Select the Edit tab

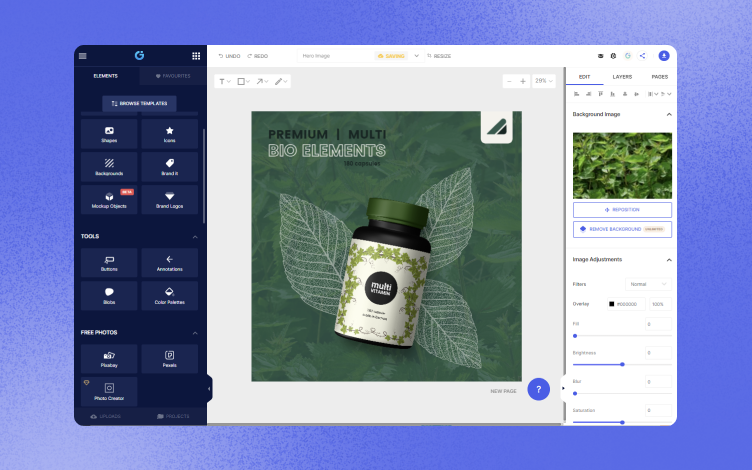point(584,77)
